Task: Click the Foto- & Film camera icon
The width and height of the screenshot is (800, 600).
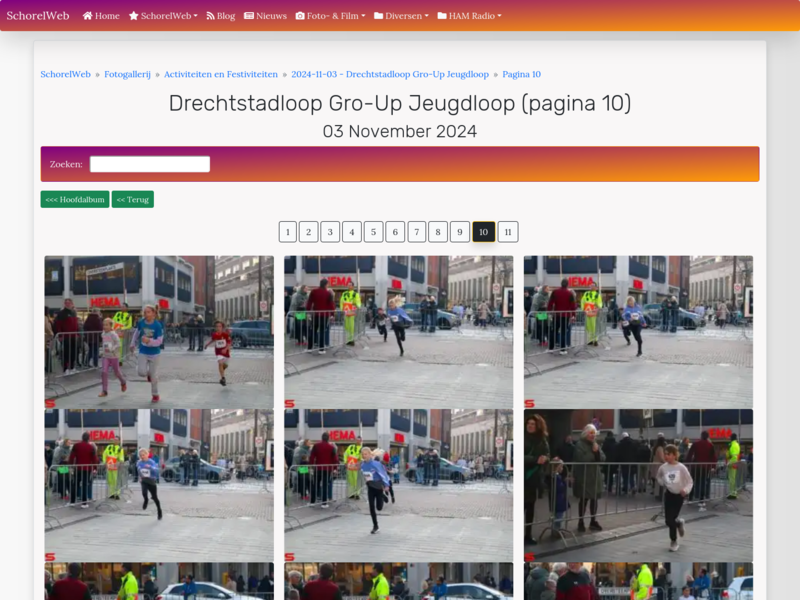Action: 300,16
